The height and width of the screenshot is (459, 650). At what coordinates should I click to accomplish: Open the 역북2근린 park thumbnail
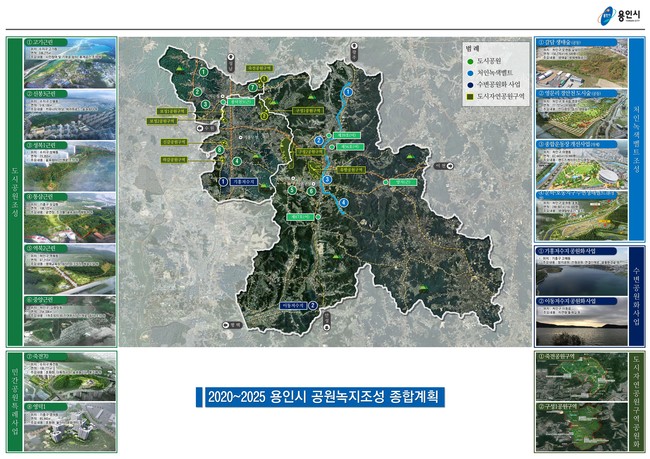click(x=70, y=269)
